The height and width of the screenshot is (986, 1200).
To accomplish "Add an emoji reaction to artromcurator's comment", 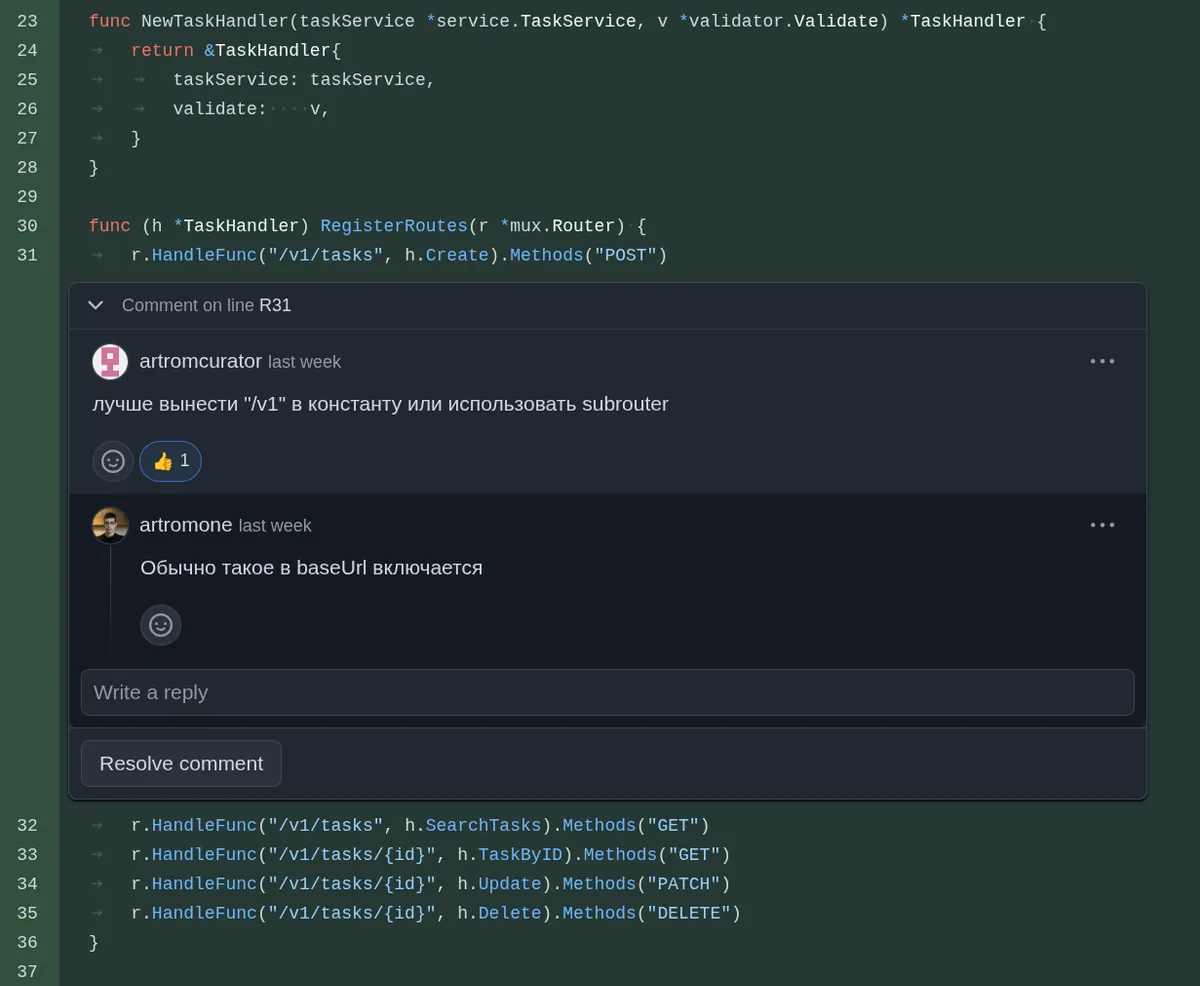I will (113, 461).
